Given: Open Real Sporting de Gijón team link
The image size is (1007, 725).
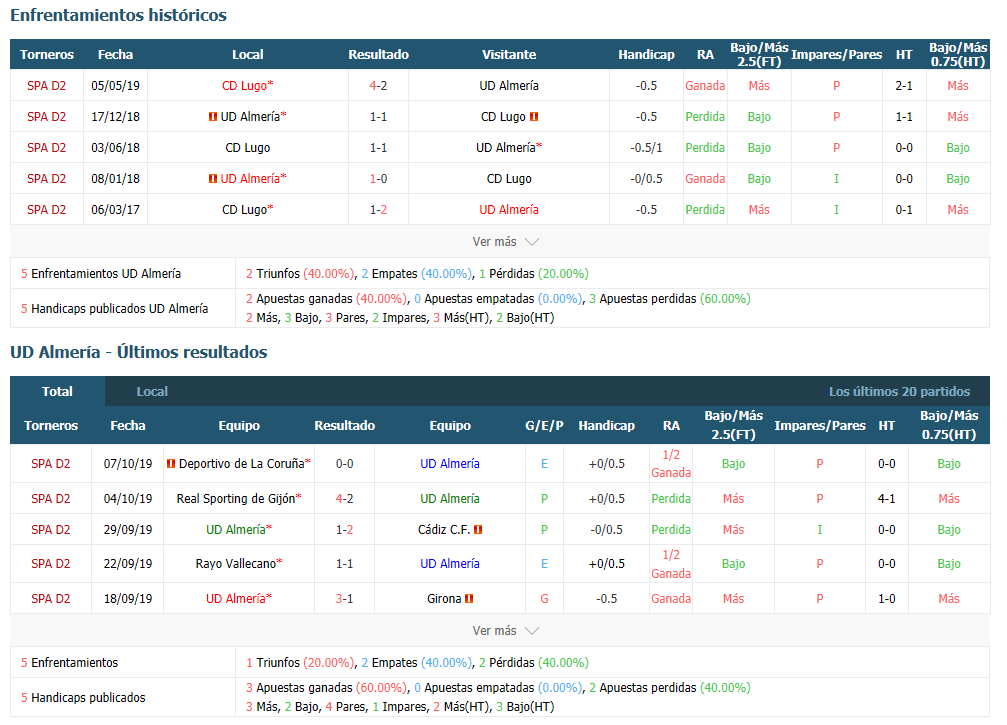Looking at the screenshot, I should tap(239, 498).
